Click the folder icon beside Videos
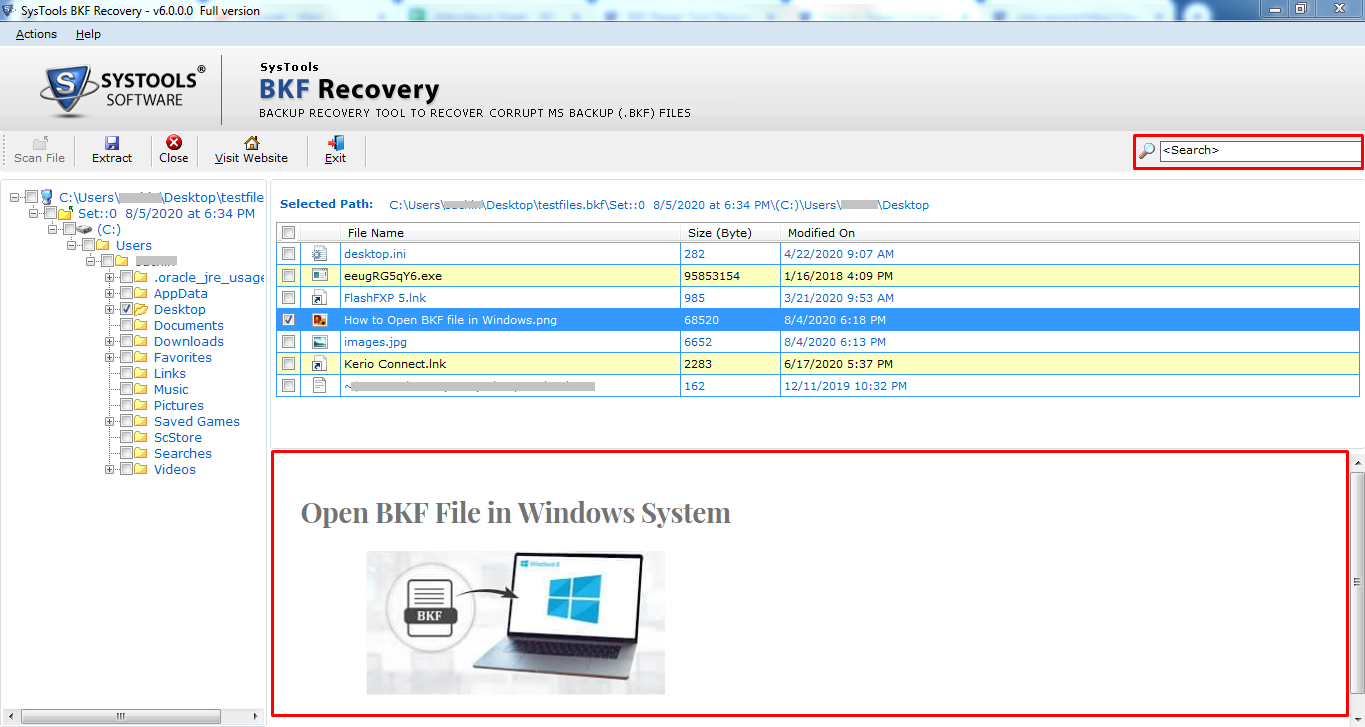The width and height of the screenshot is (1365, 727). (142, 469)
